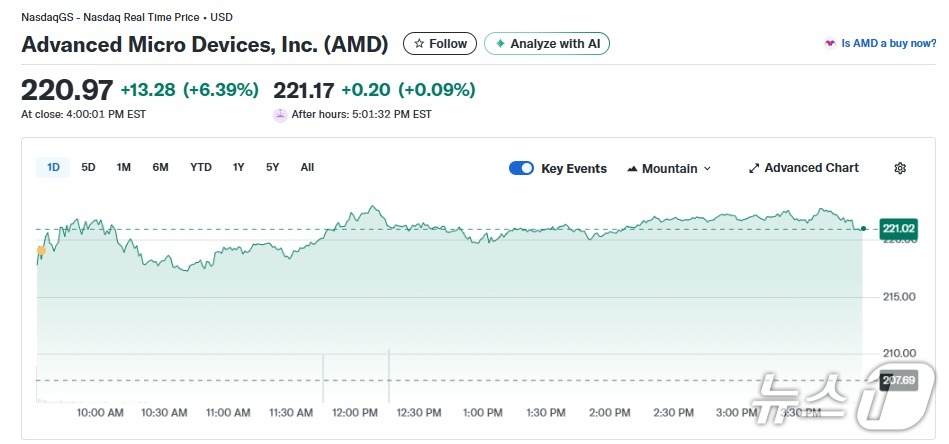Image resolution: width=949 pixels, height=444 pixels.
Task: Select the 1D time range tab
Action: click(x=52, y=167)
